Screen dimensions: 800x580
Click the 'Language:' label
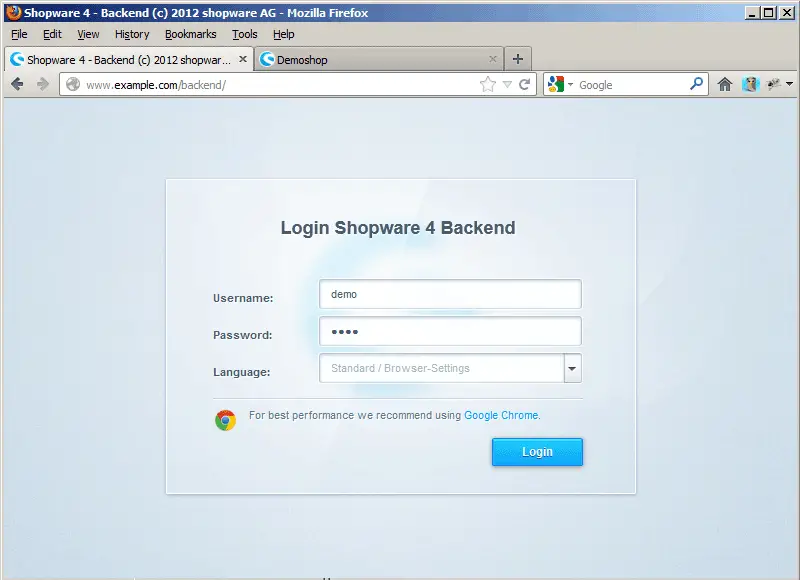coord(241,372)
